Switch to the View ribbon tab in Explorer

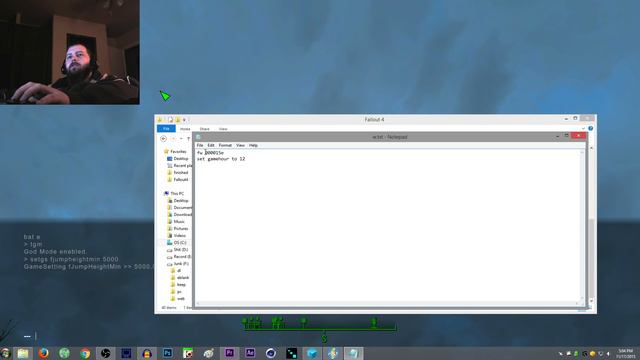pyautogui.click(x=223, y=129)
